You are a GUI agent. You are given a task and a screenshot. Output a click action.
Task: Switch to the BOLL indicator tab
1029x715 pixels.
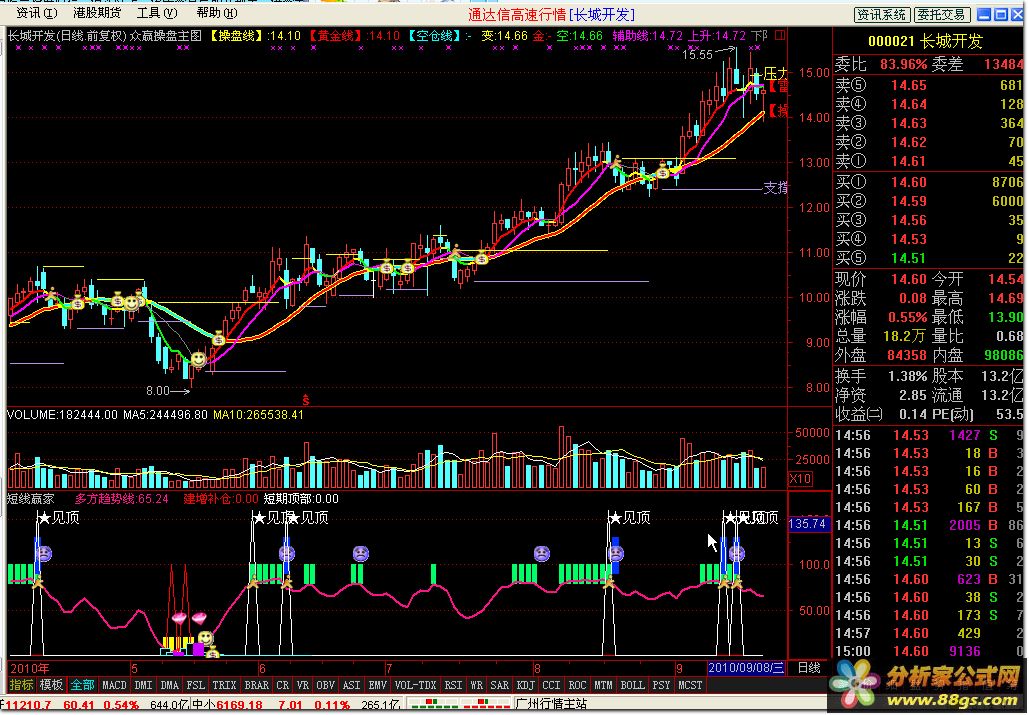[x=633, y=685]
